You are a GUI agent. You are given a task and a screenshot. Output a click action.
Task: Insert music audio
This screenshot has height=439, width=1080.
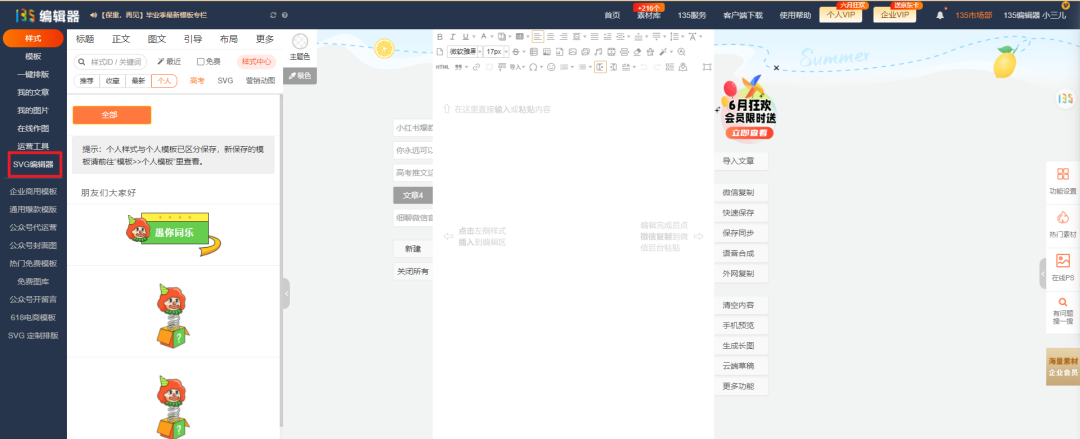(x=598, y=52)
